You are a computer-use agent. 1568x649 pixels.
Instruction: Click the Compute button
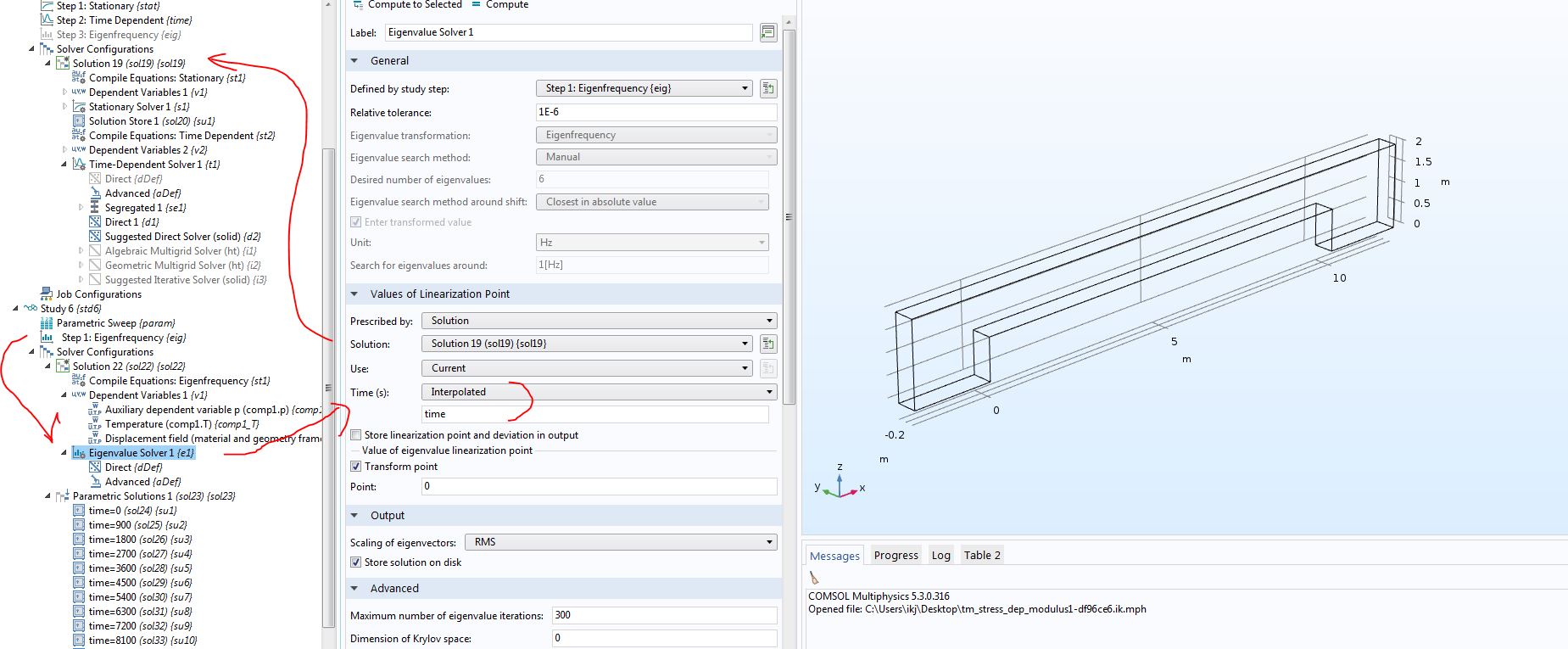point(500,5)
